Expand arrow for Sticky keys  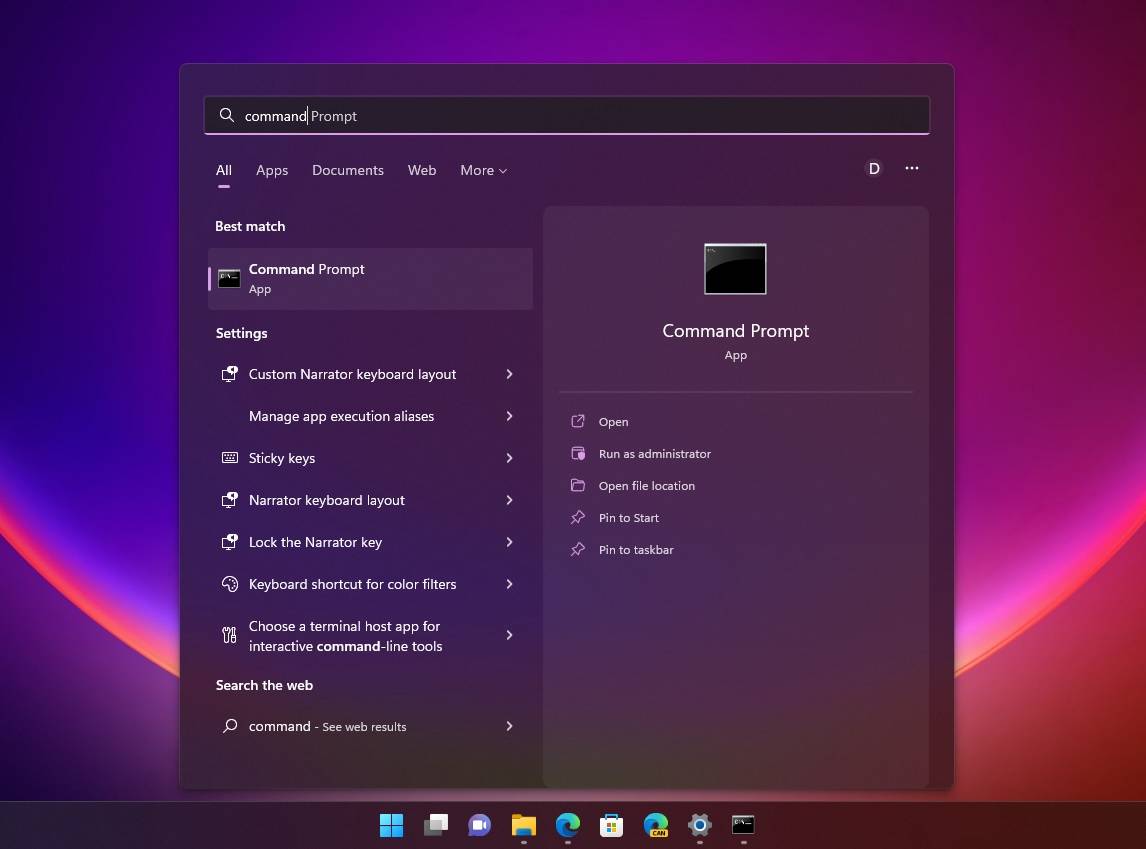(509, 458)
